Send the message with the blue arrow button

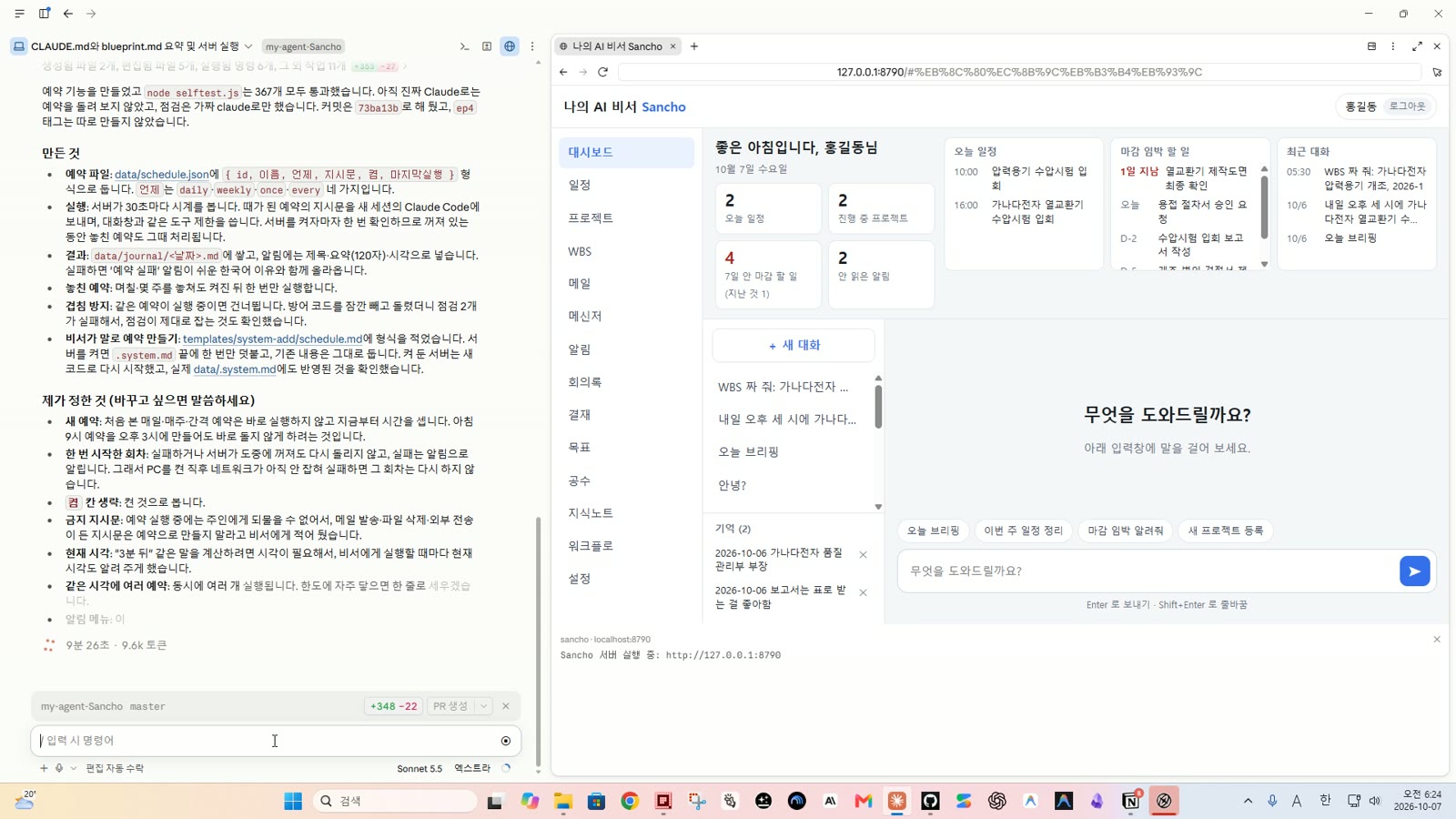coord(1414,571)
